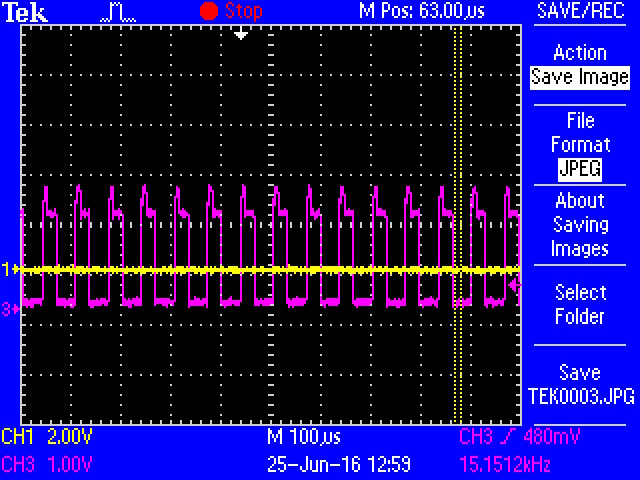Click the CH1 ground reference marker

[10, 269]
